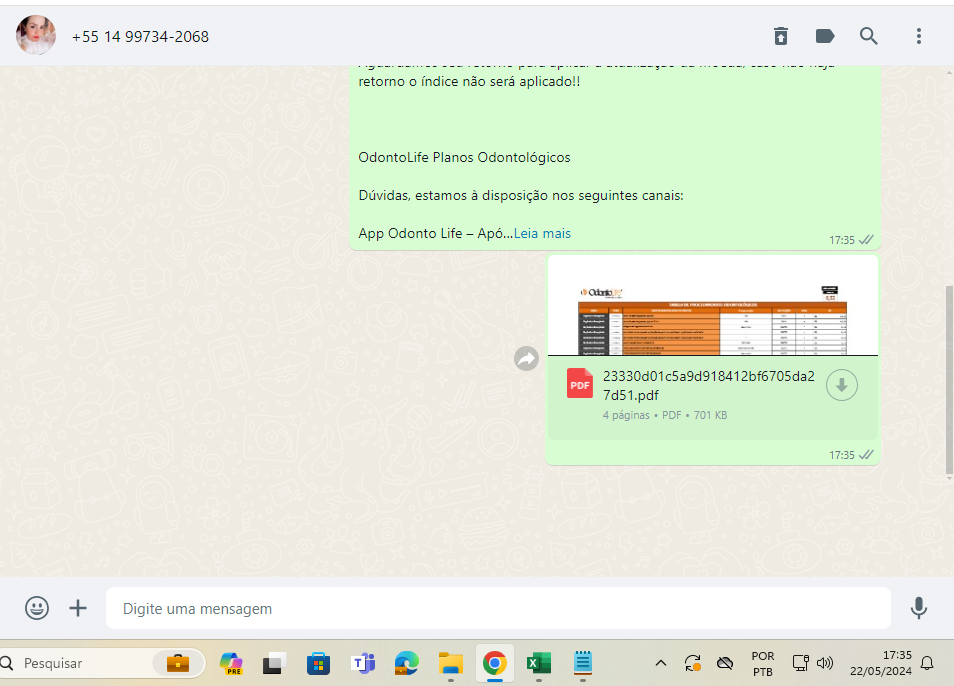Open Notepad from taskbar
This screenshot has height=686, width=954.
583,663
